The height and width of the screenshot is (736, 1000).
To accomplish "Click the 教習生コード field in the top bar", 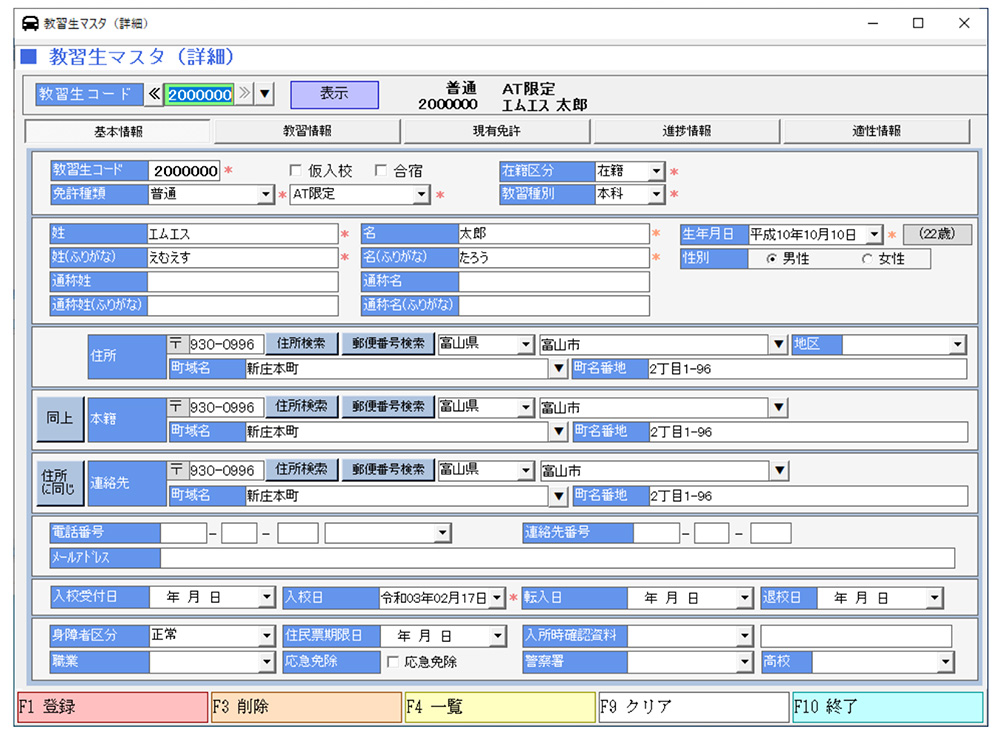I will click(x=199, y=94).
